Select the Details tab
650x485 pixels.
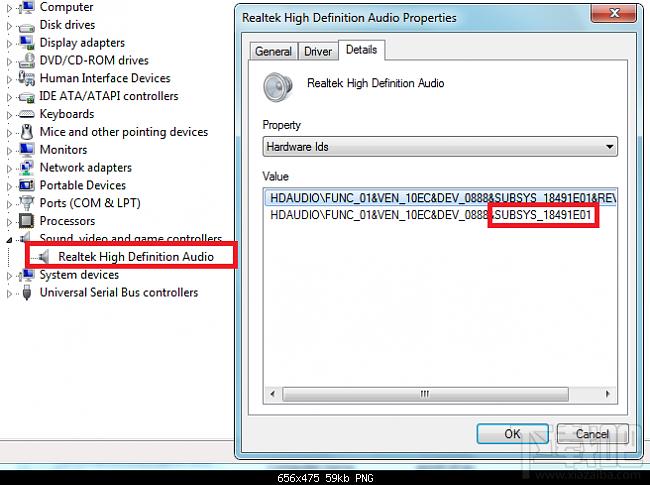[361, 50]
